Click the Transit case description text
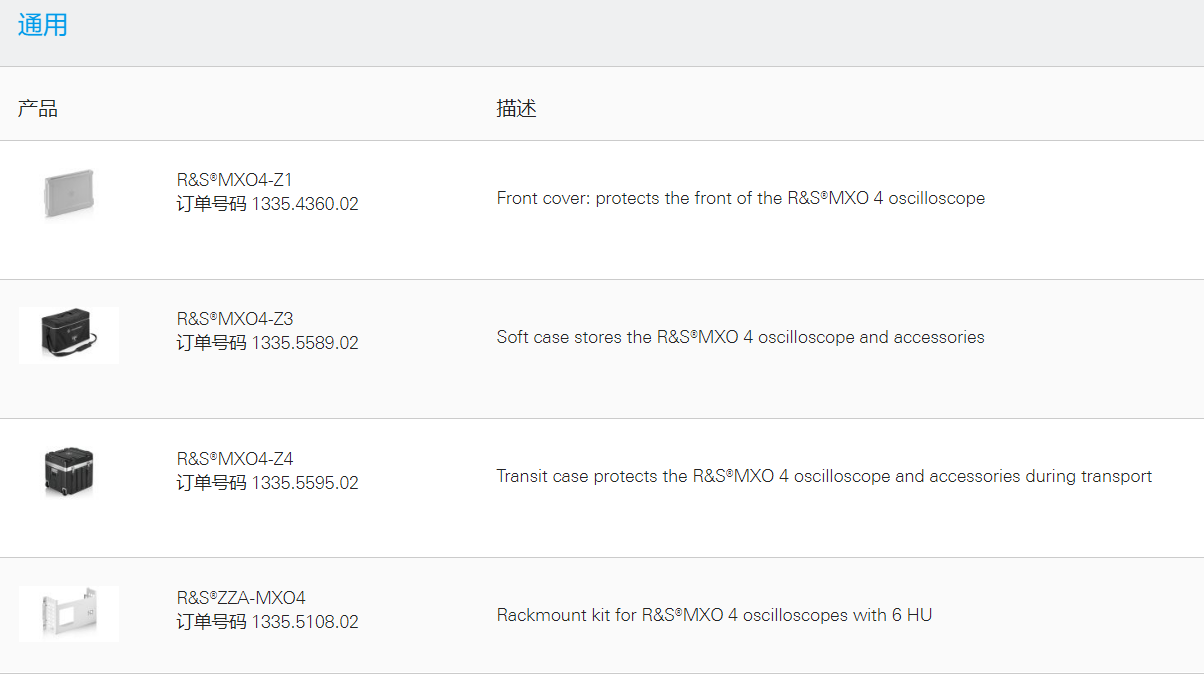The width and height of the screenshot is (1204, 699). pyautogui.click(x=824, y=476)
